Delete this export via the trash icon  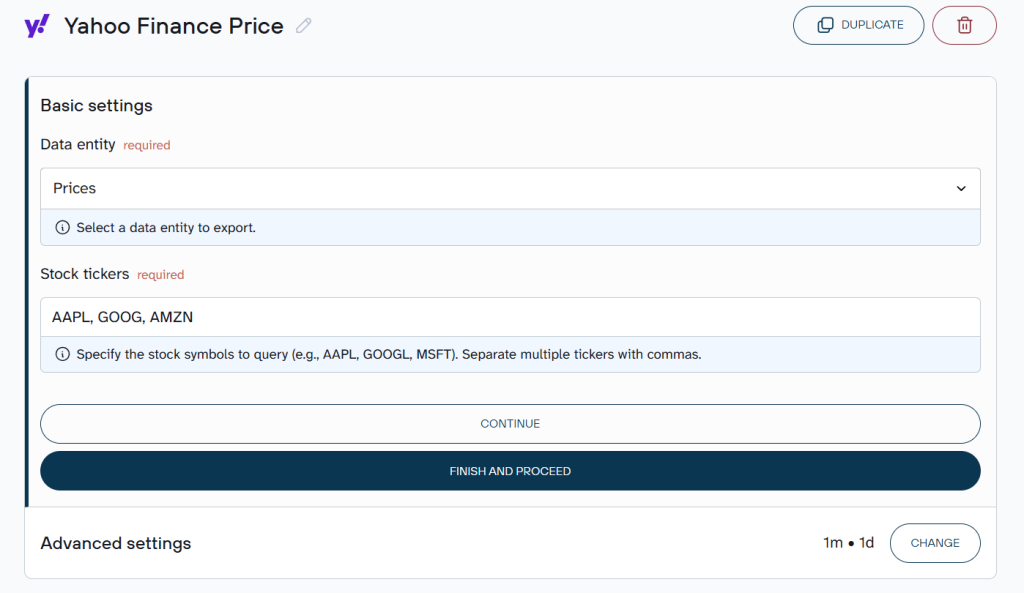(x=963, y=24)
